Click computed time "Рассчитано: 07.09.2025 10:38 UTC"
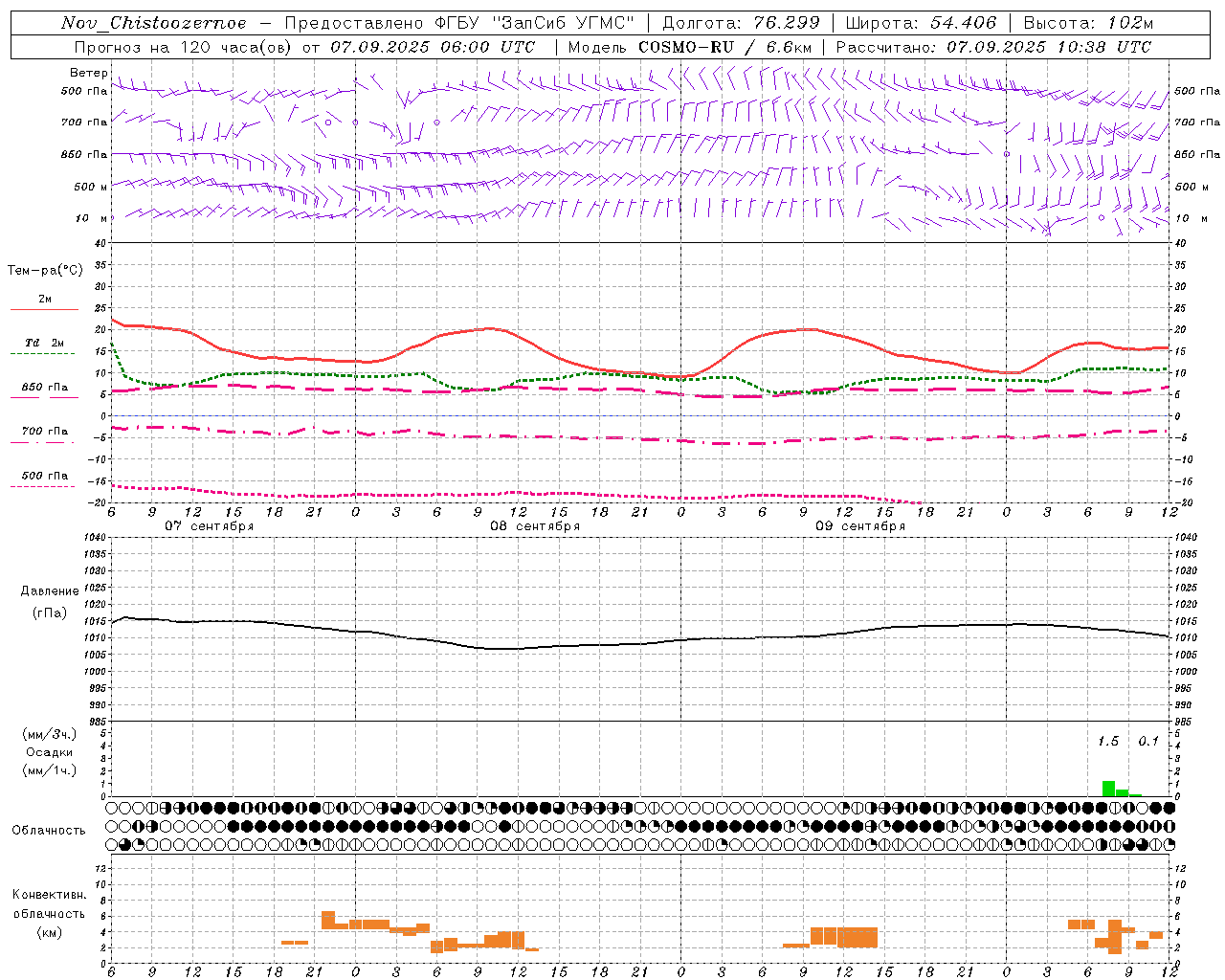 click(x=993, y=47)
